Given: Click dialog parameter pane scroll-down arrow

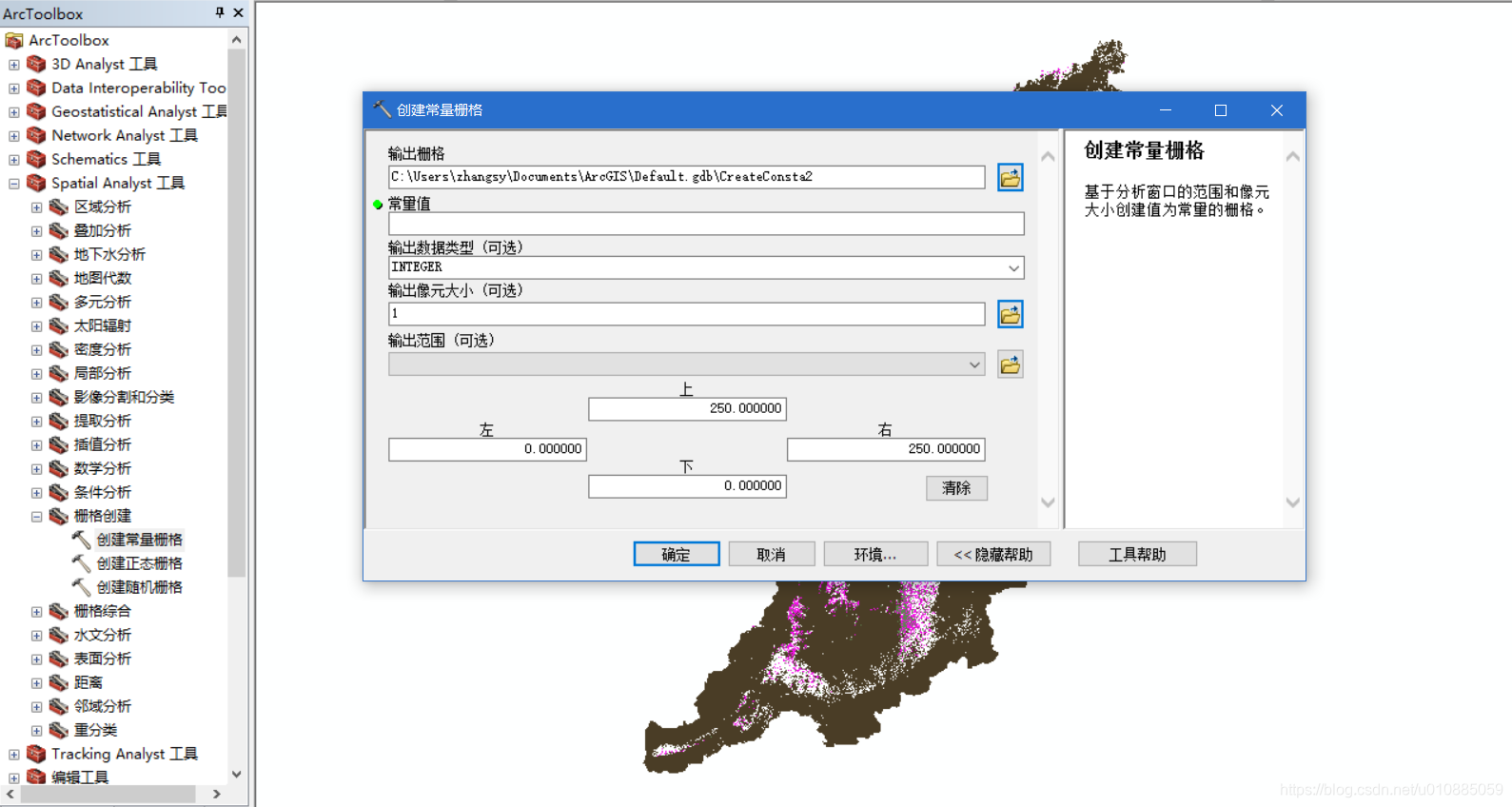Looking at the screenshot, I should point(1048,502).
